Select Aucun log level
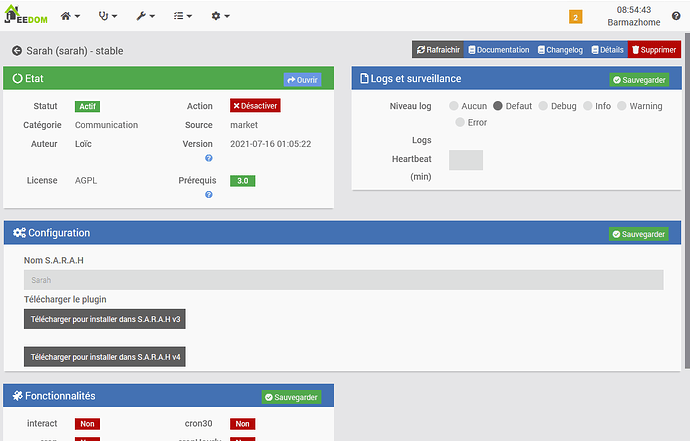 click(454, 106)
